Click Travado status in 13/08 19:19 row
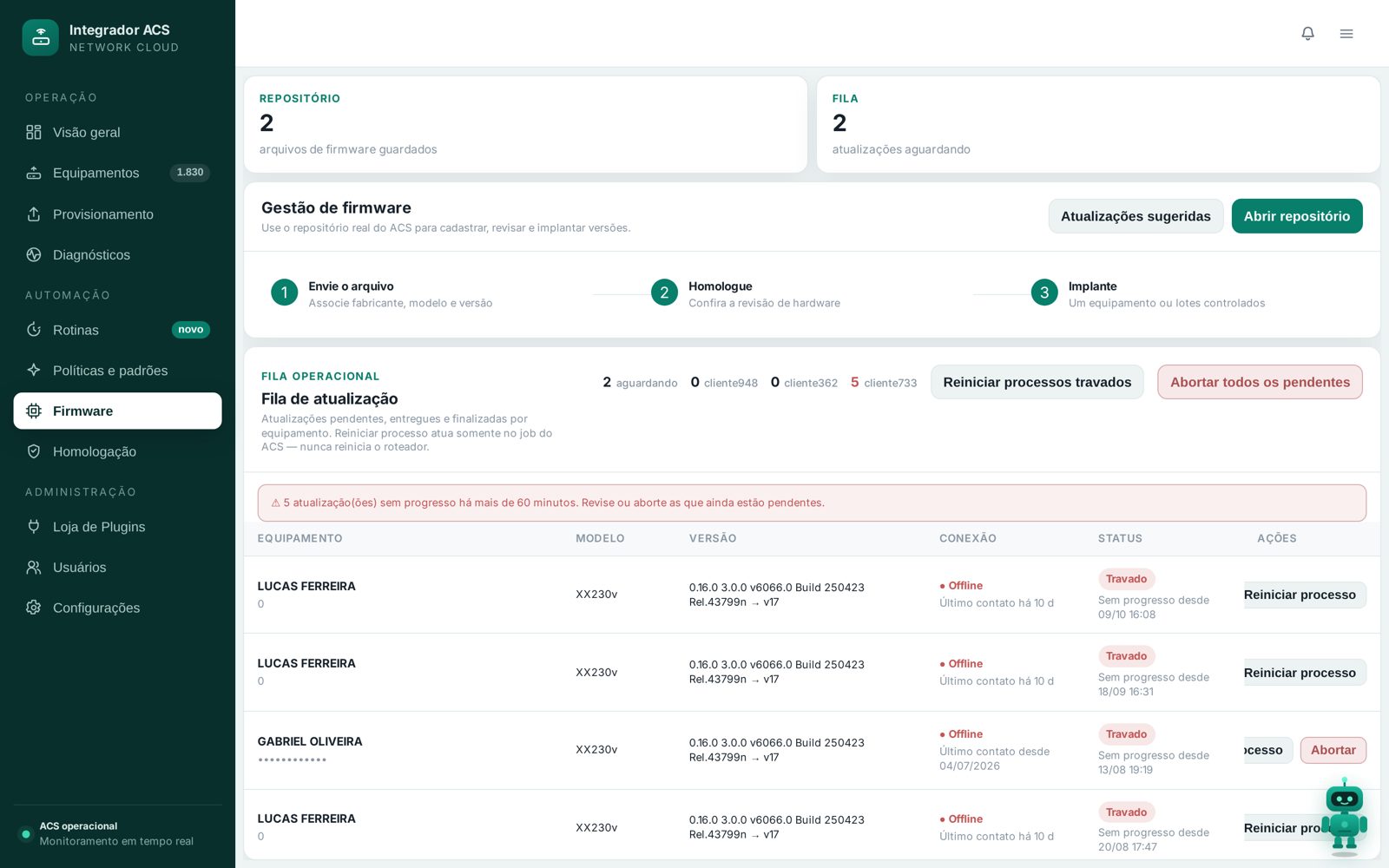1389x868 pixels. tap(1126, 734)
